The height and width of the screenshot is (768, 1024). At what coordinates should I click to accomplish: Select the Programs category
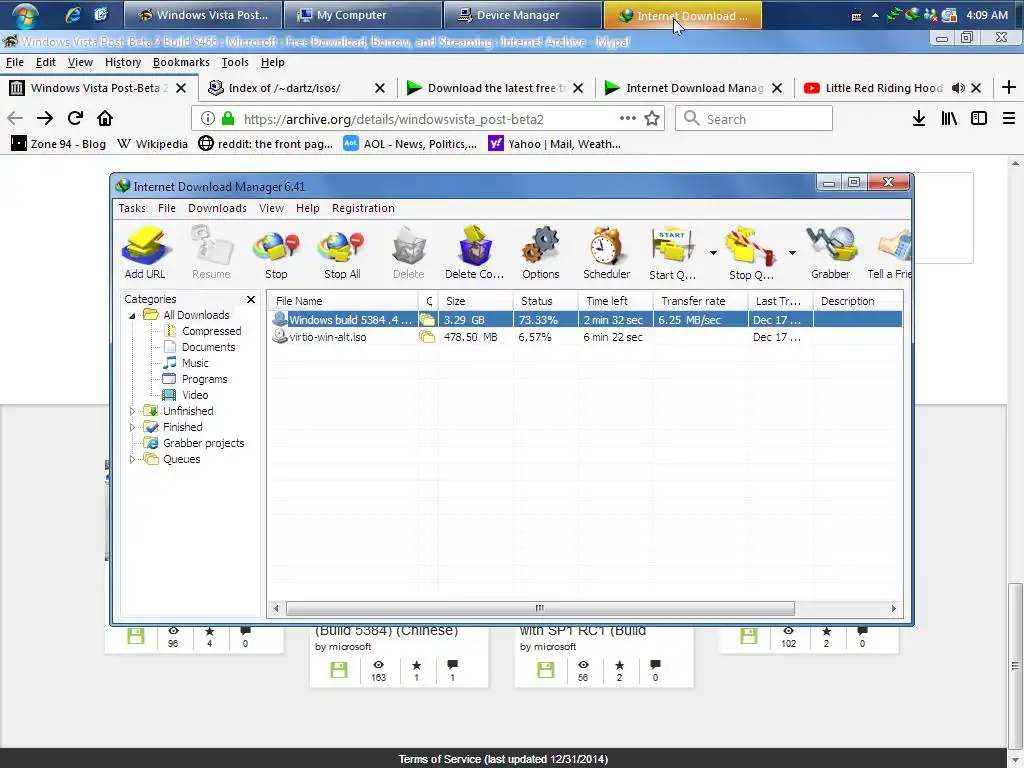(x=204, y=379)
